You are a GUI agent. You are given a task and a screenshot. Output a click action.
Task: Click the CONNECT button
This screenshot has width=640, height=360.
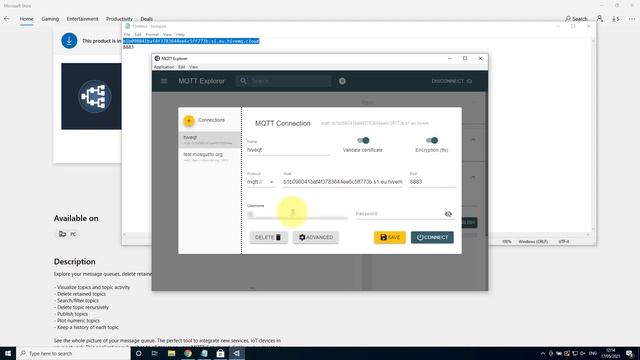click(432, 238)
